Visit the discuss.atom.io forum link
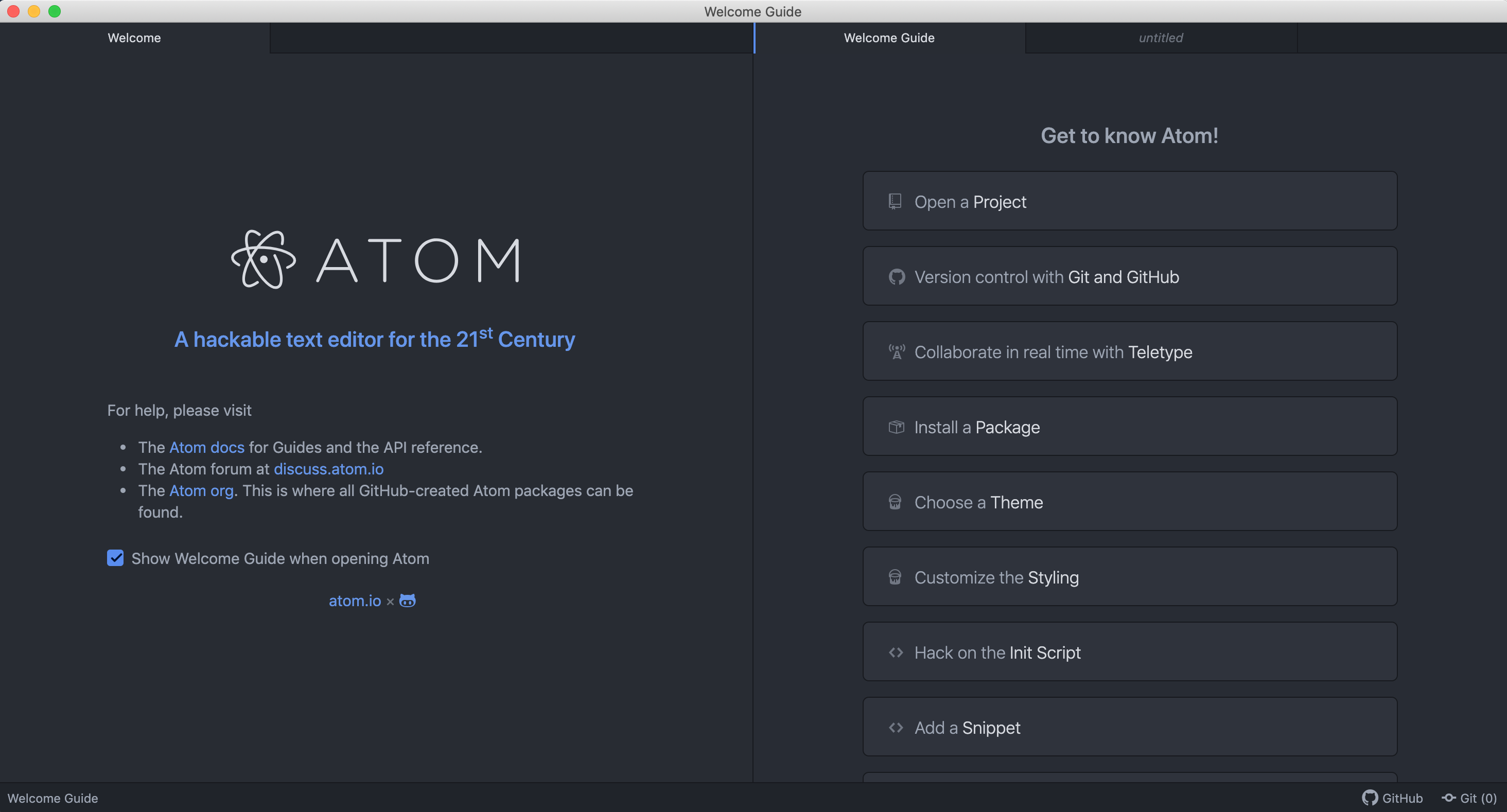 coord(328,469)
